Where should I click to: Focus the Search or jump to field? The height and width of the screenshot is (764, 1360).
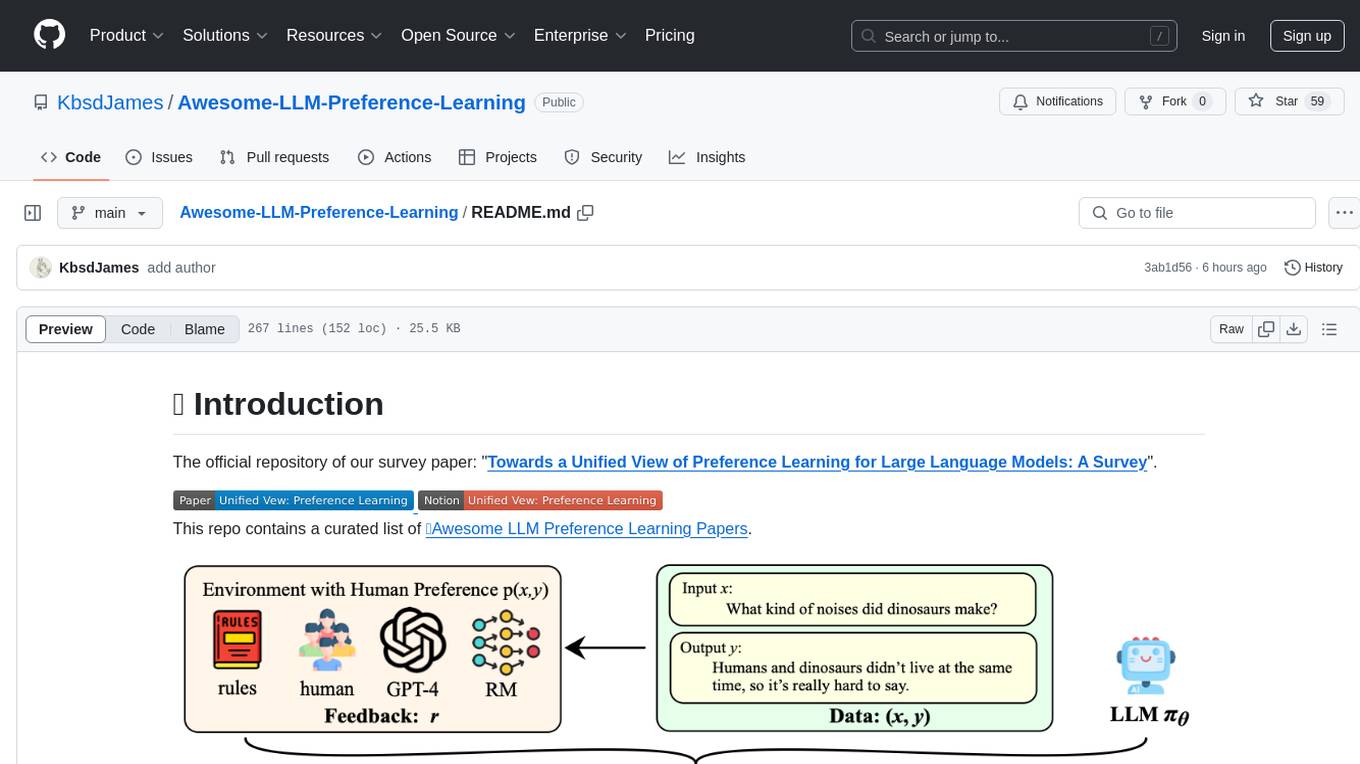coord(1015,36)
